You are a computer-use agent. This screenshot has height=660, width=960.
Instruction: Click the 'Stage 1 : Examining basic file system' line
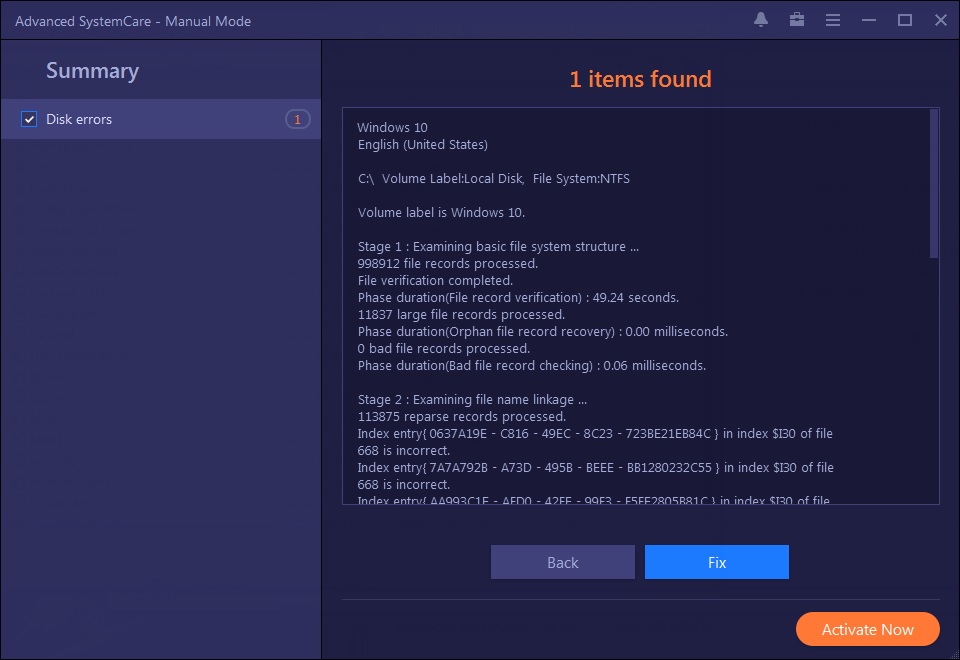pos(498,247)
